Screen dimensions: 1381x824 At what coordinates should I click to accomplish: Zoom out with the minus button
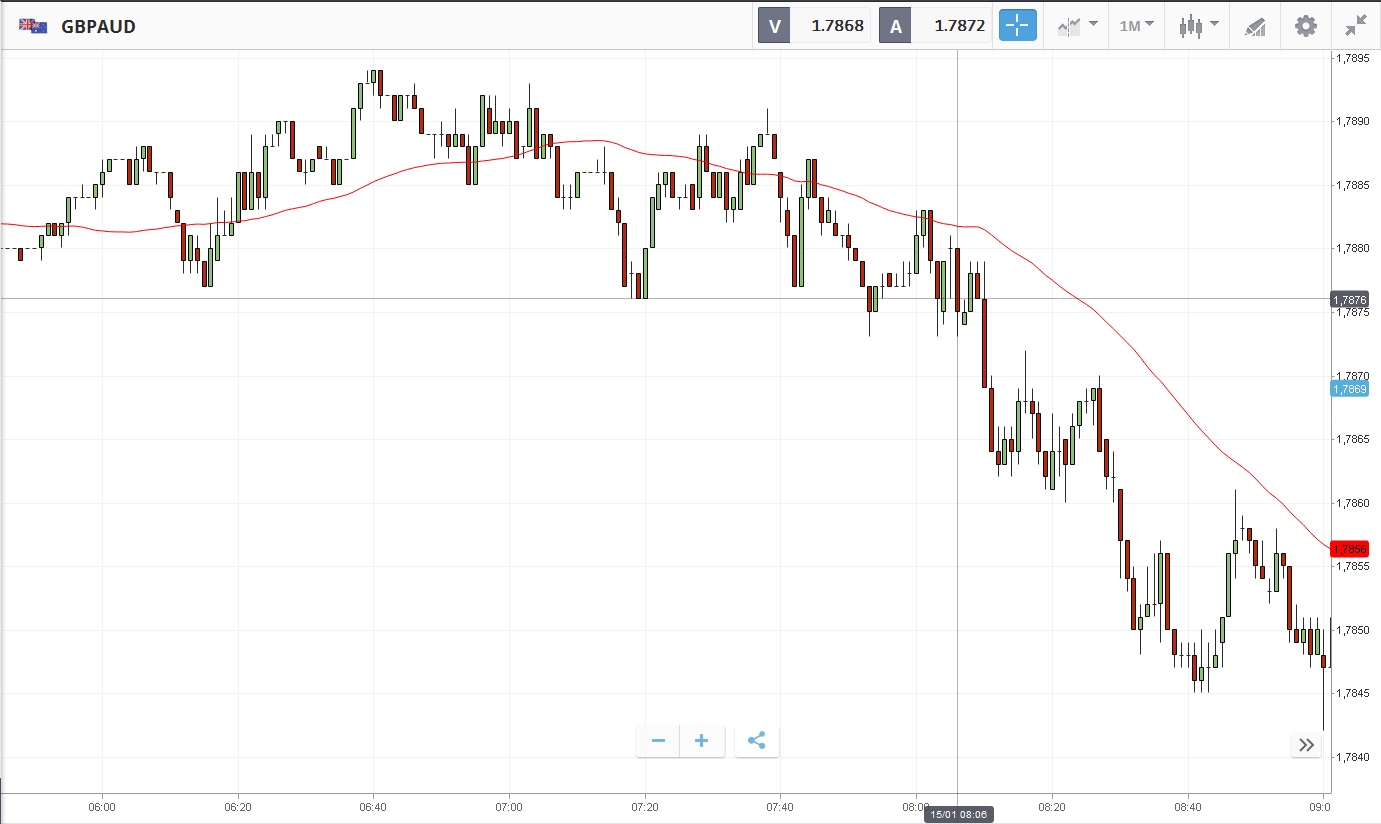tap(658, 741)
